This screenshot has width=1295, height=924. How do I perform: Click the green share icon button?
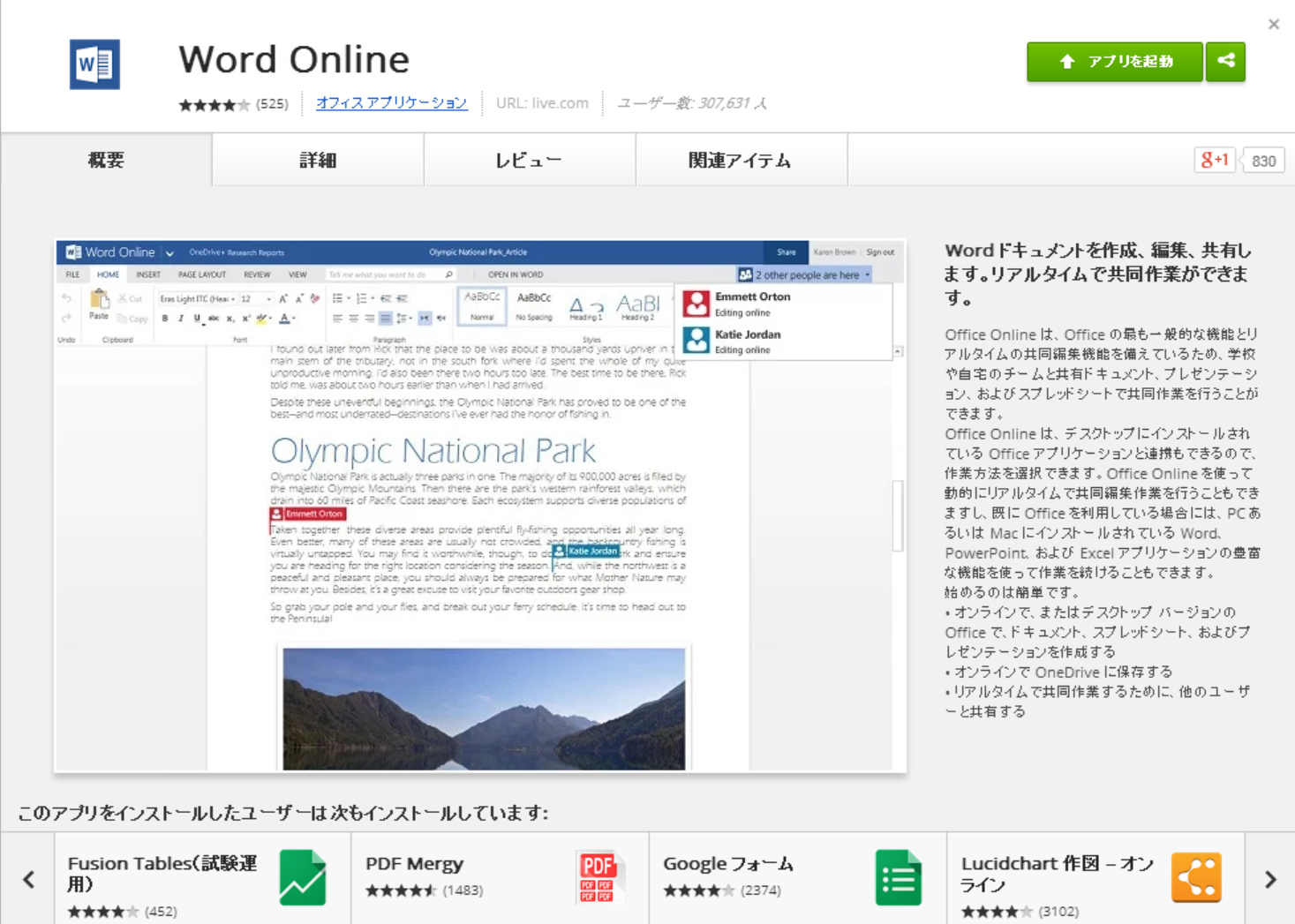(1225, 61)
